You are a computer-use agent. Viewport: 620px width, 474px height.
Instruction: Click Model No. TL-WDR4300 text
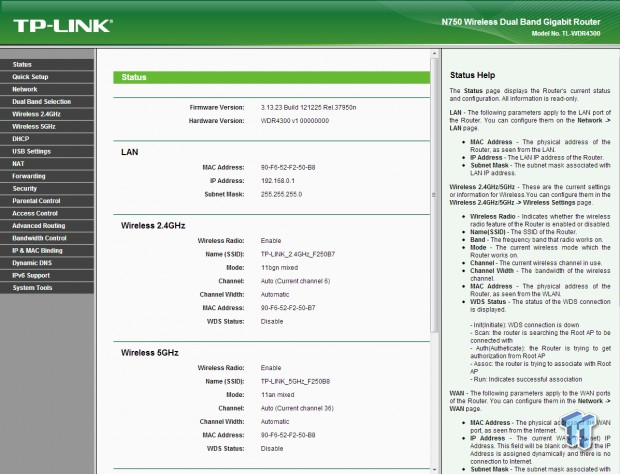click(566, 34)
